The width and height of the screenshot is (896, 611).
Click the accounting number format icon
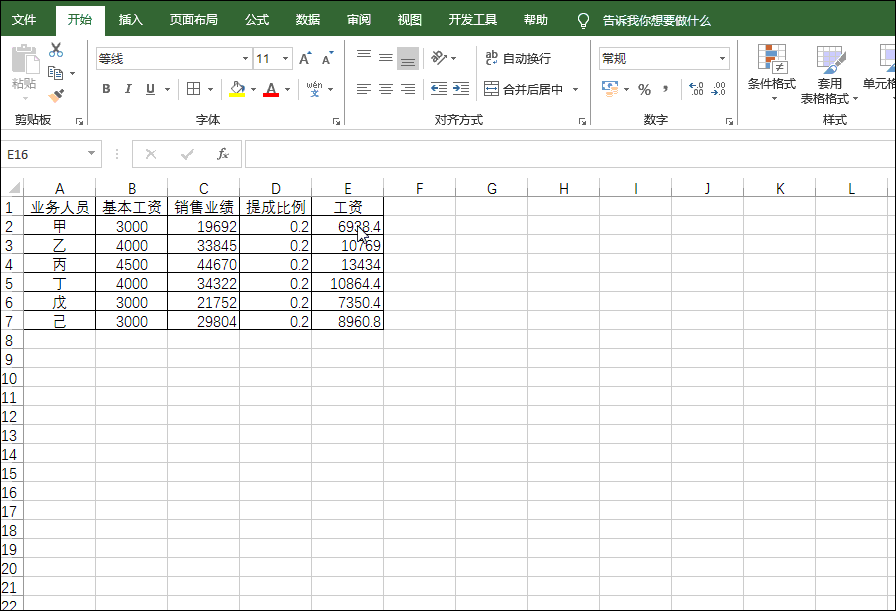(x=610, y=89)
